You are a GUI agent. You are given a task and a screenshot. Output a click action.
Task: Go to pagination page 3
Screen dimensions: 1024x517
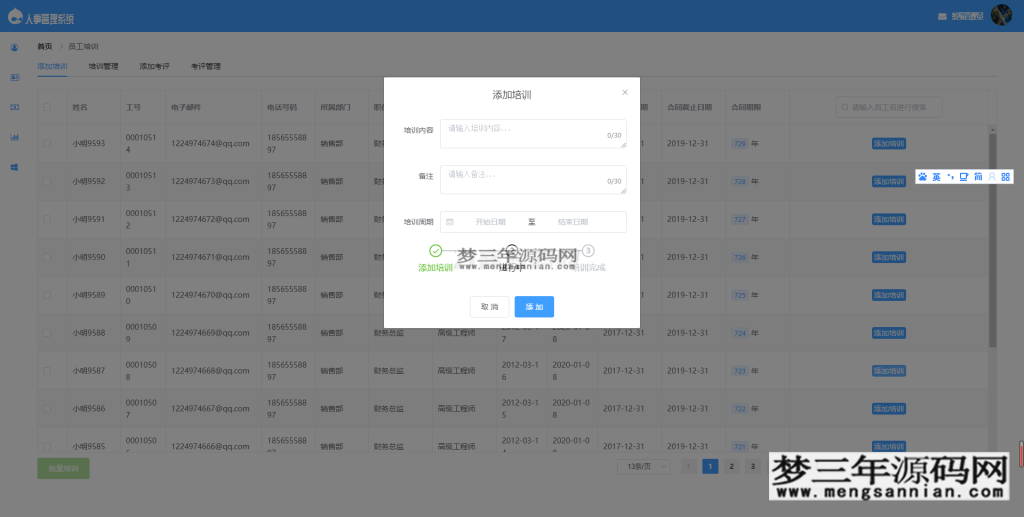pos(753,466)
